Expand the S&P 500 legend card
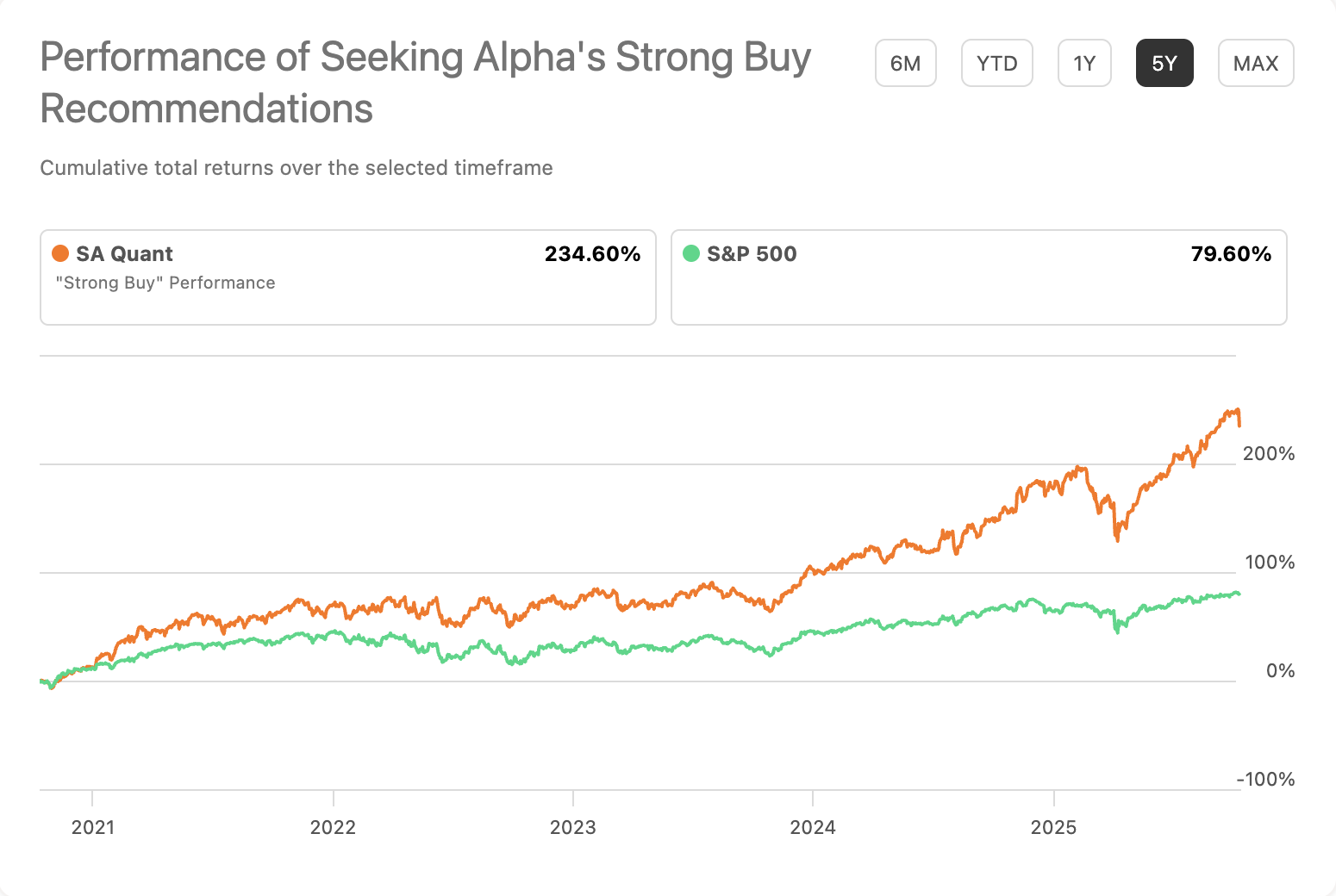This screenshot has width=1336, height=896. click(x=978, y=277)
